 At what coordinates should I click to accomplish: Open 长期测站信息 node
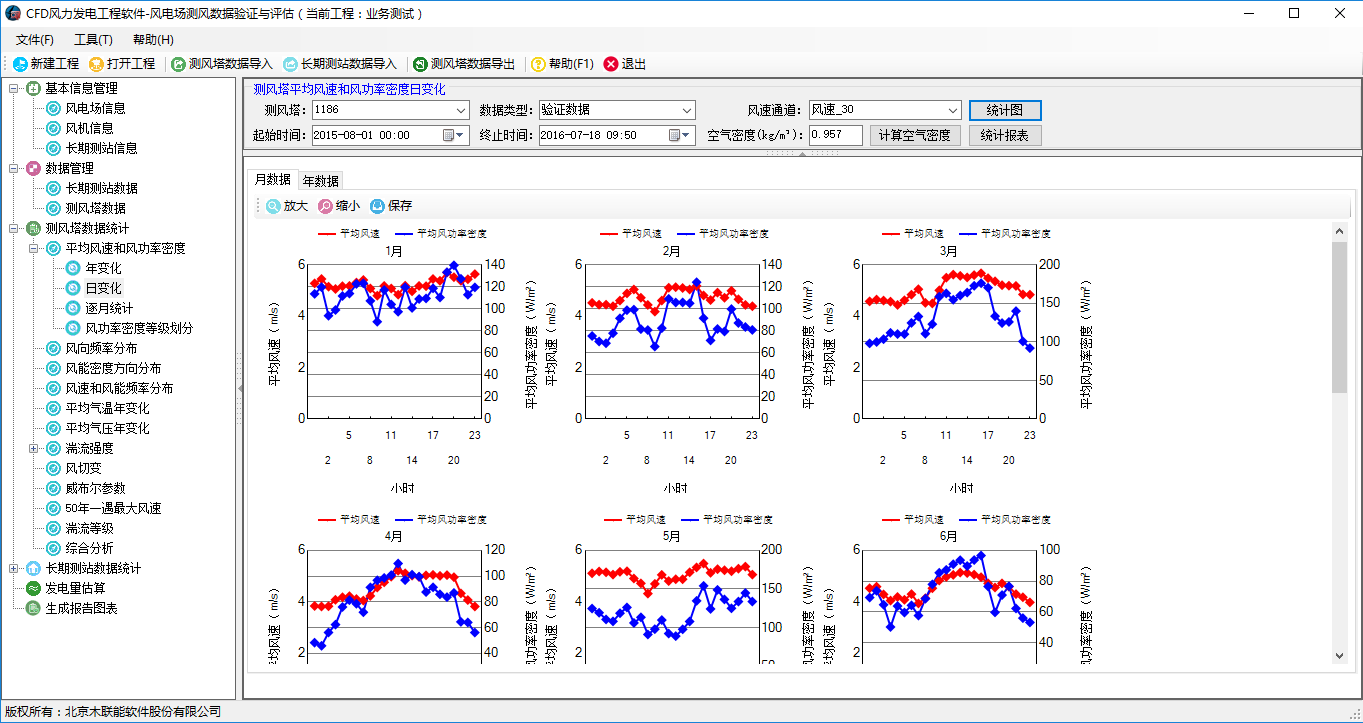coord(101,148)
